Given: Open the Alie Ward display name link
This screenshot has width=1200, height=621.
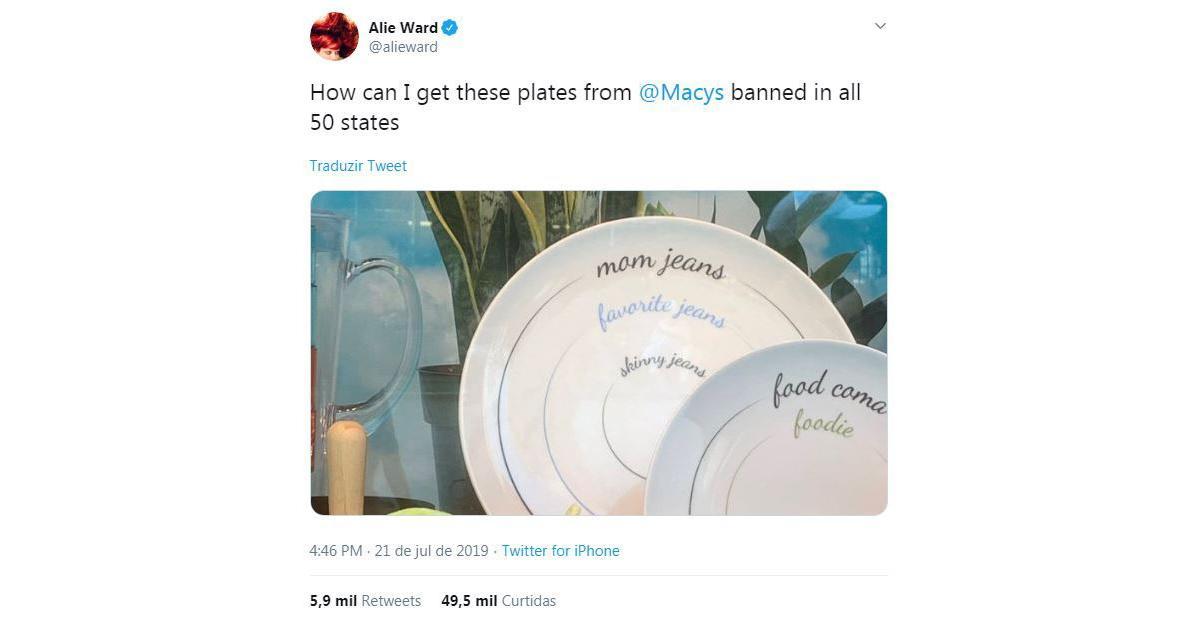Looking at the screenshot, I should click(403, 28).
